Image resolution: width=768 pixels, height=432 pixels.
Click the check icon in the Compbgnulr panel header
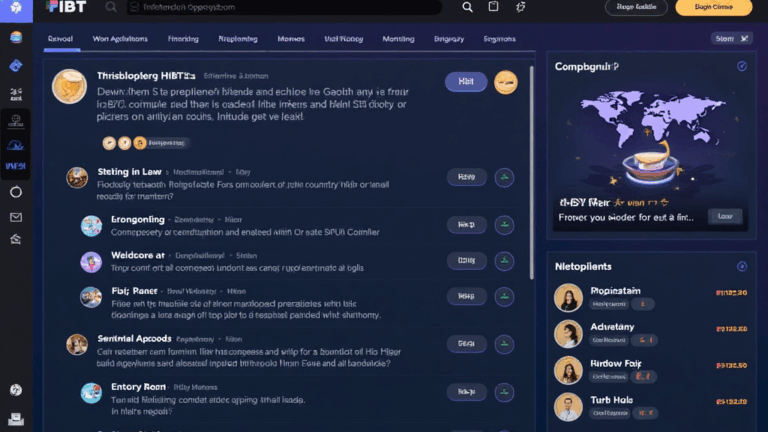pyautogui.click(x=742, y=66)
